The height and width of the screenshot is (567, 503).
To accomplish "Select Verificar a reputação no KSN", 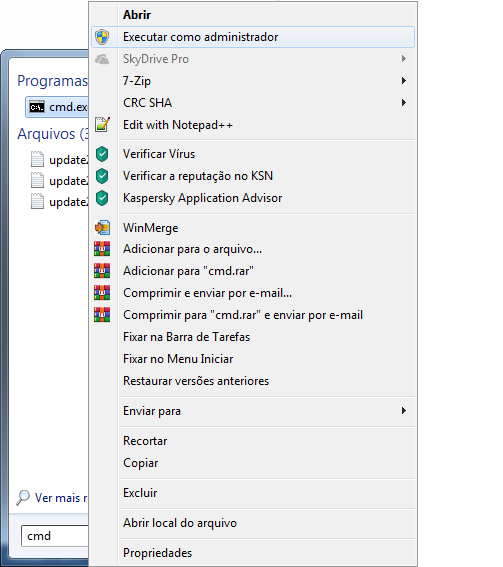I will (253, 176).
